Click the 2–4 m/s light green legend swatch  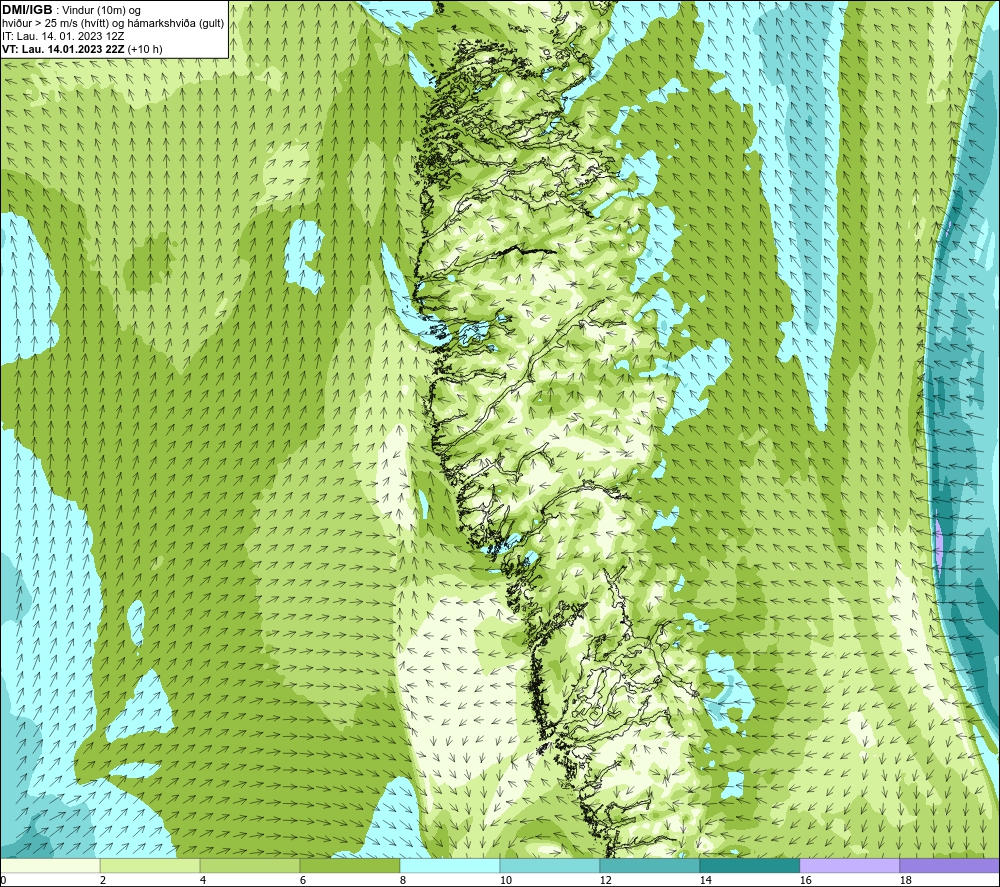150,866
